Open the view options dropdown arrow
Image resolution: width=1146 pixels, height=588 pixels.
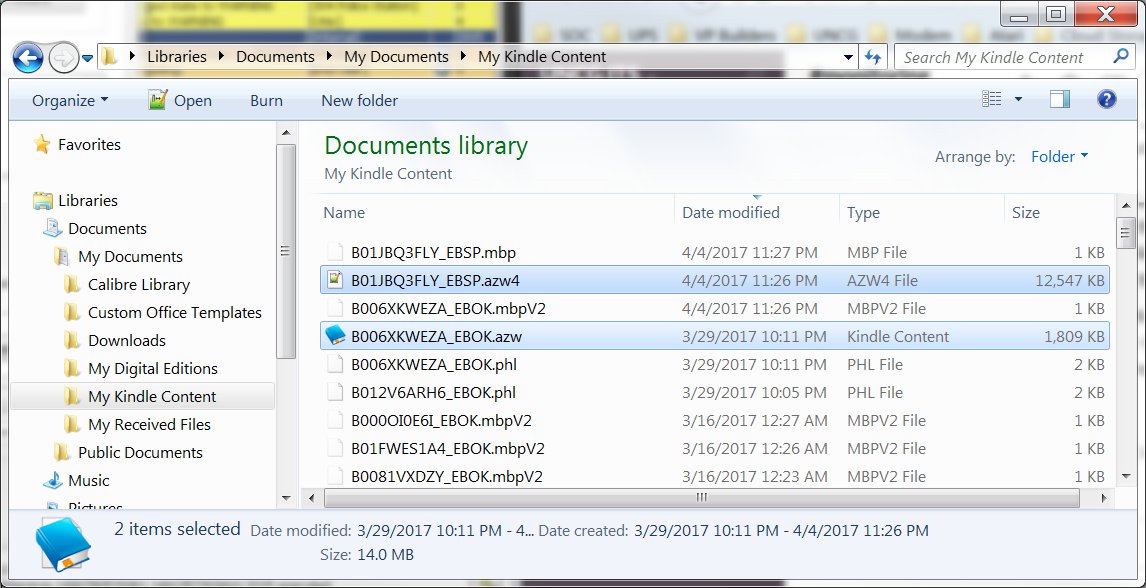click(x=1018, y=99)
